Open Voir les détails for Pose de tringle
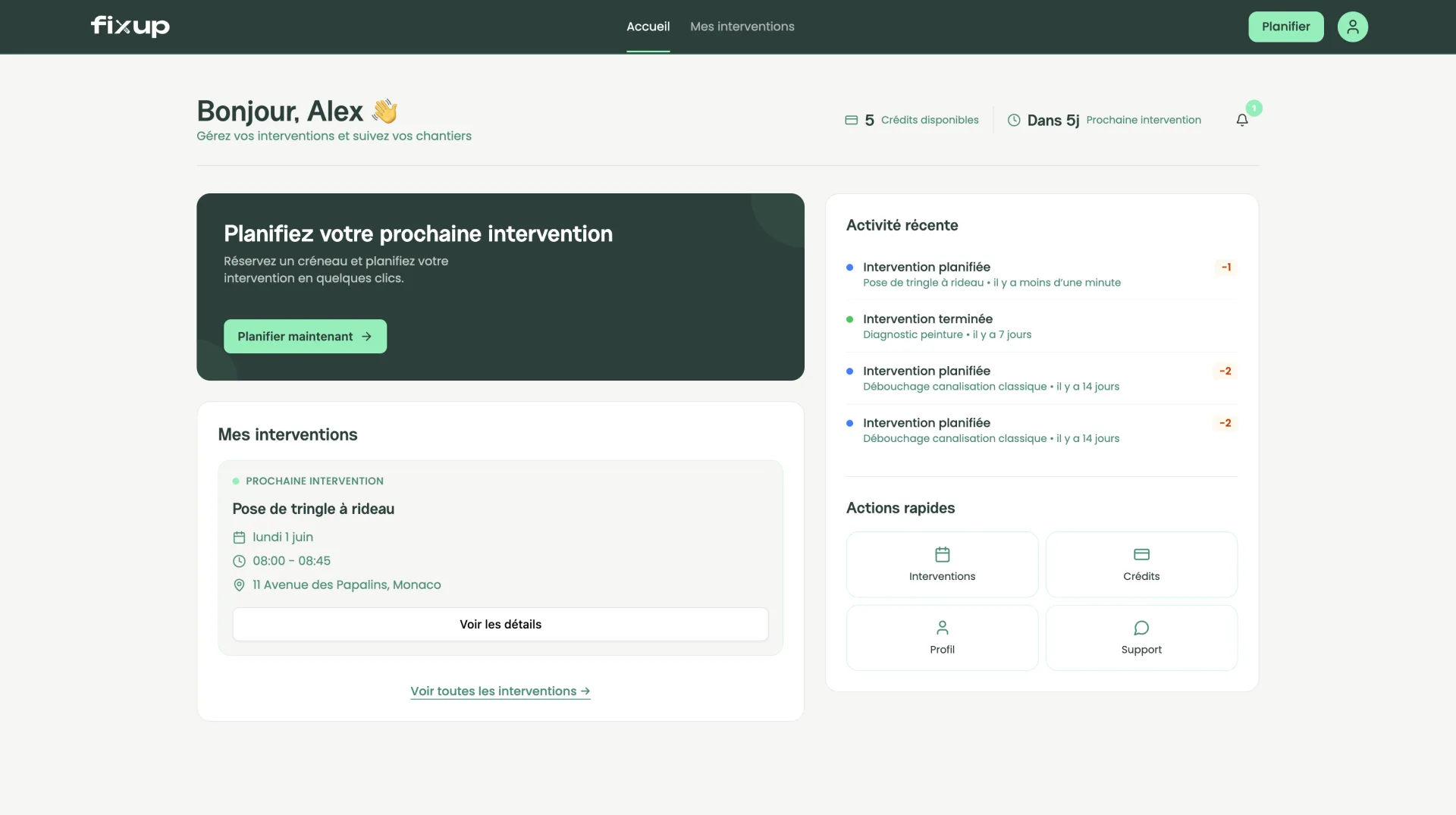This screenshot has width=1456, height=815. point(500,624)
